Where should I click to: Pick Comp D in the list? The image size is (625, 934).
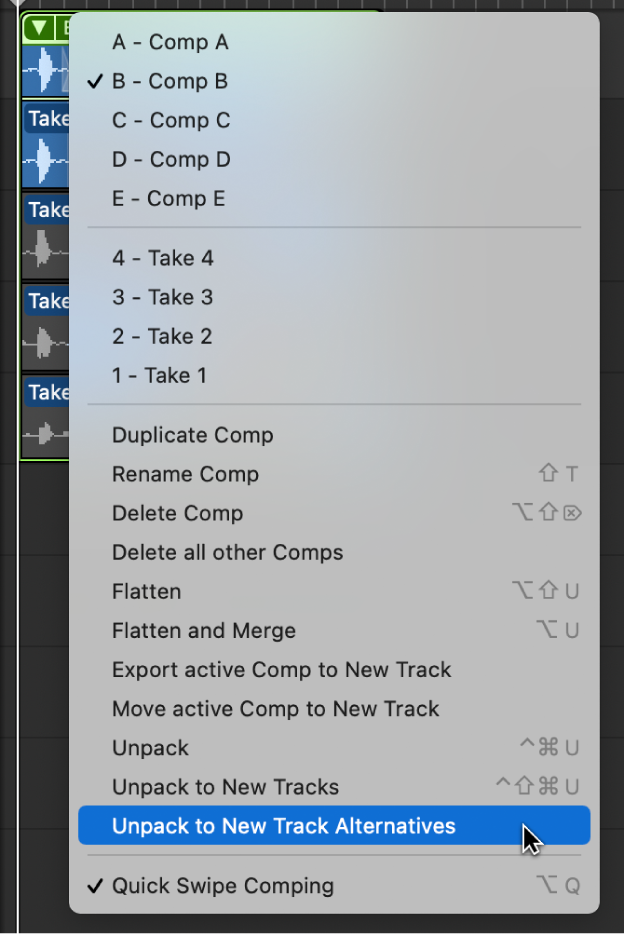[171, 159]
